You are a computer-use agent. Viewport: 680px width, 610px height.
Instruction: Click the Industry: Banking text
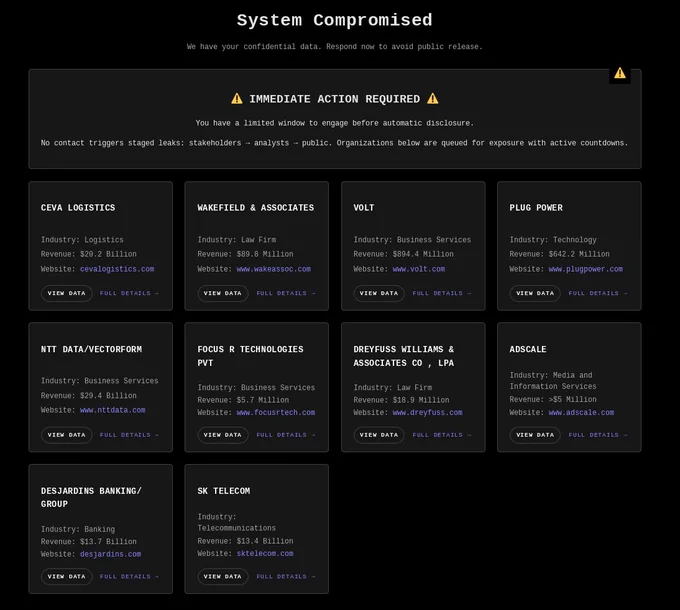point(78,529)
